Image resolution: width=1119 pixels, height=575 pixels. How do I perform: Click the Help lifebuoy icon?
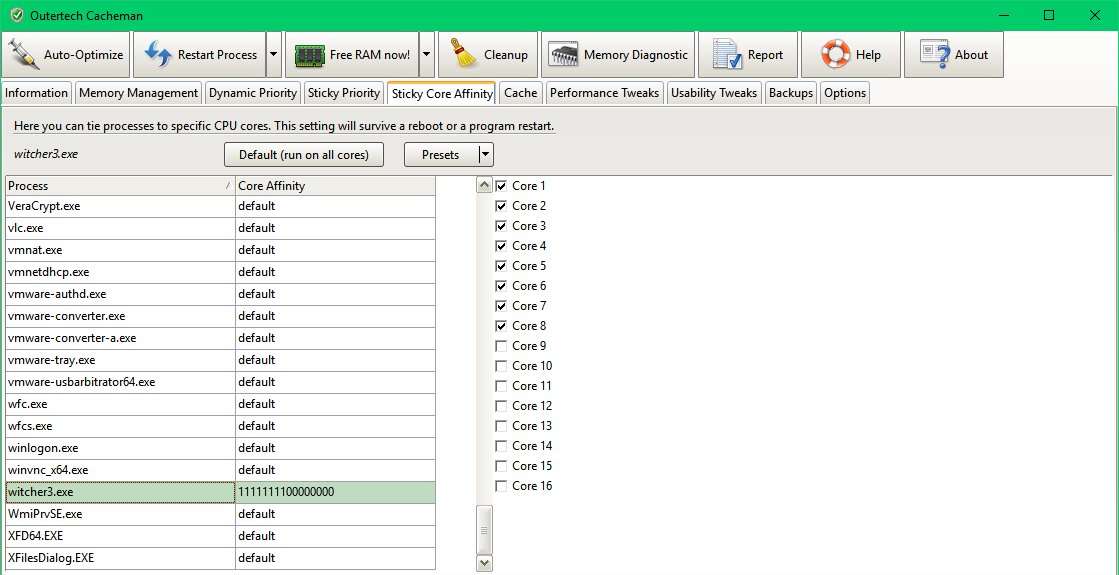click(x=835, y=55)
